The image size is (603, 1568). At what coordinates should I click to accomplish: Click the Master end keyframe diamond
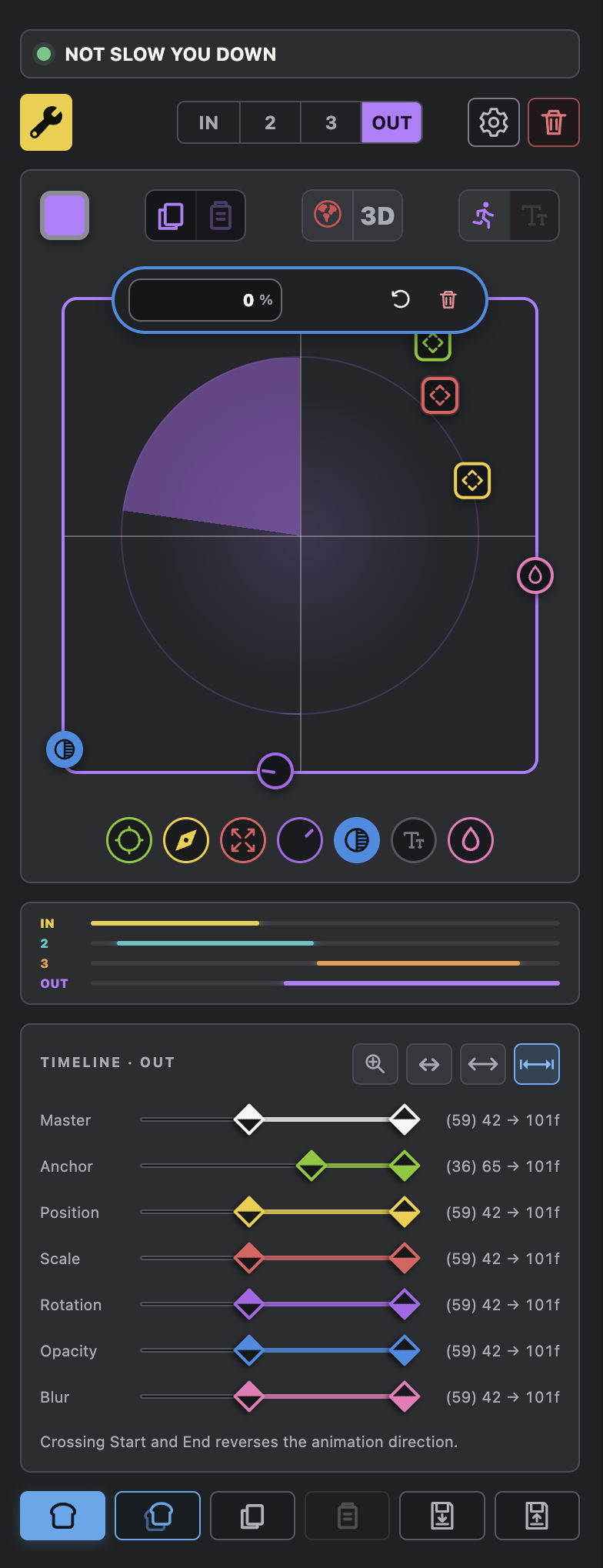405,1119
